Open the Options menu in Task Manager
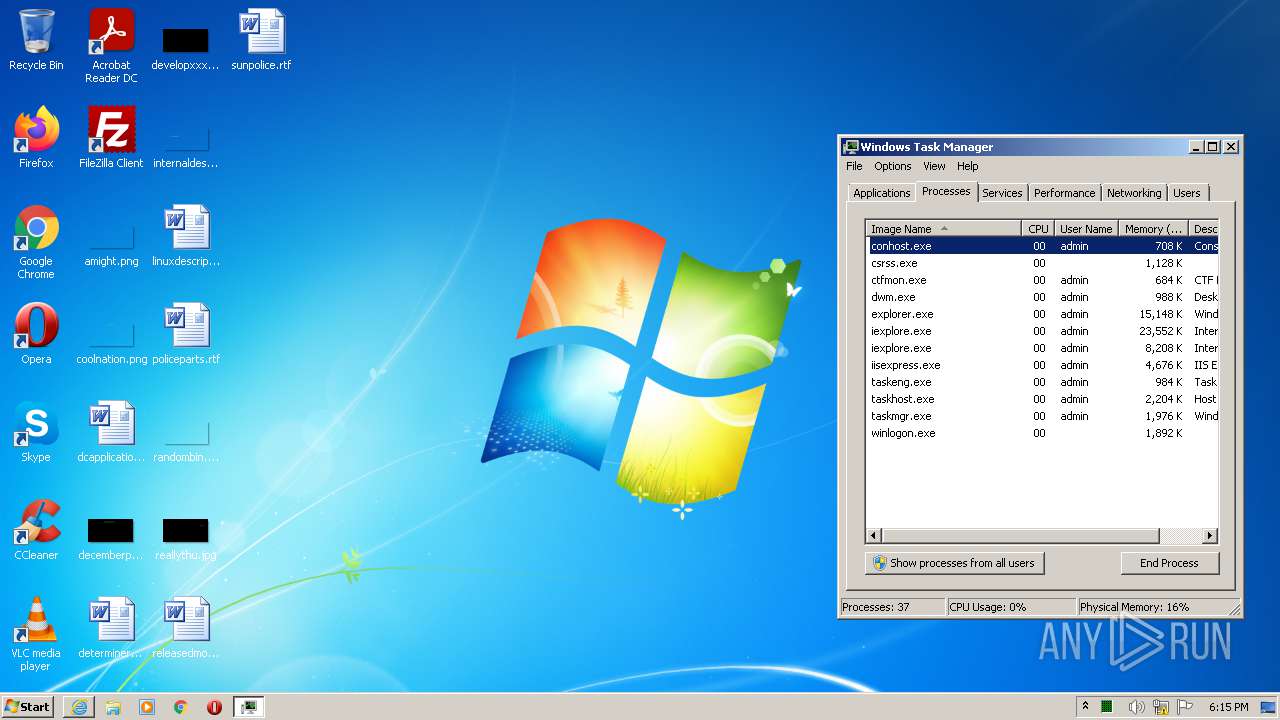 893,166
